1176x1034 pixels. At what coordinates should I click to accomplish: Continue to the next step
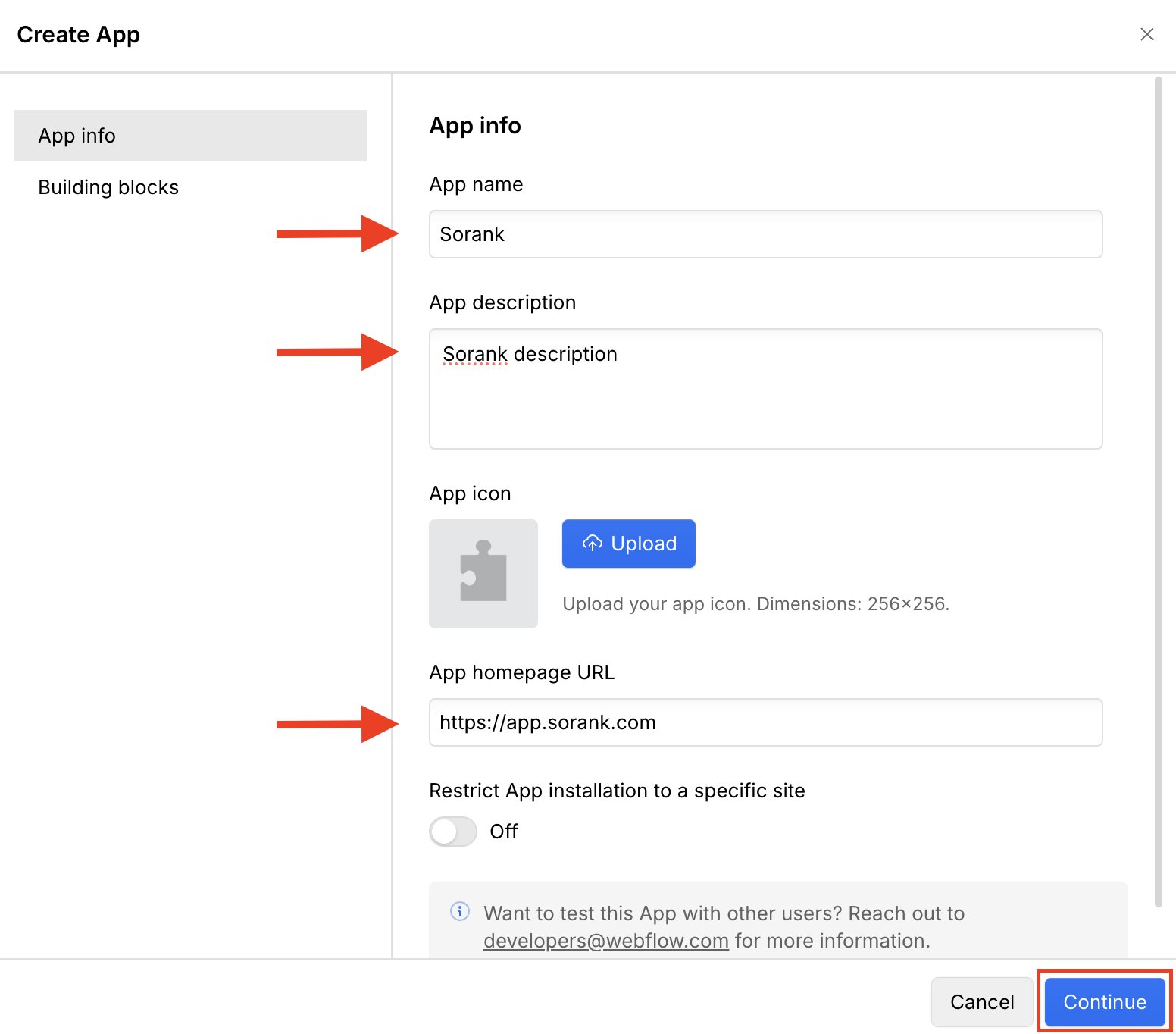click(x=1105, y=1002)
